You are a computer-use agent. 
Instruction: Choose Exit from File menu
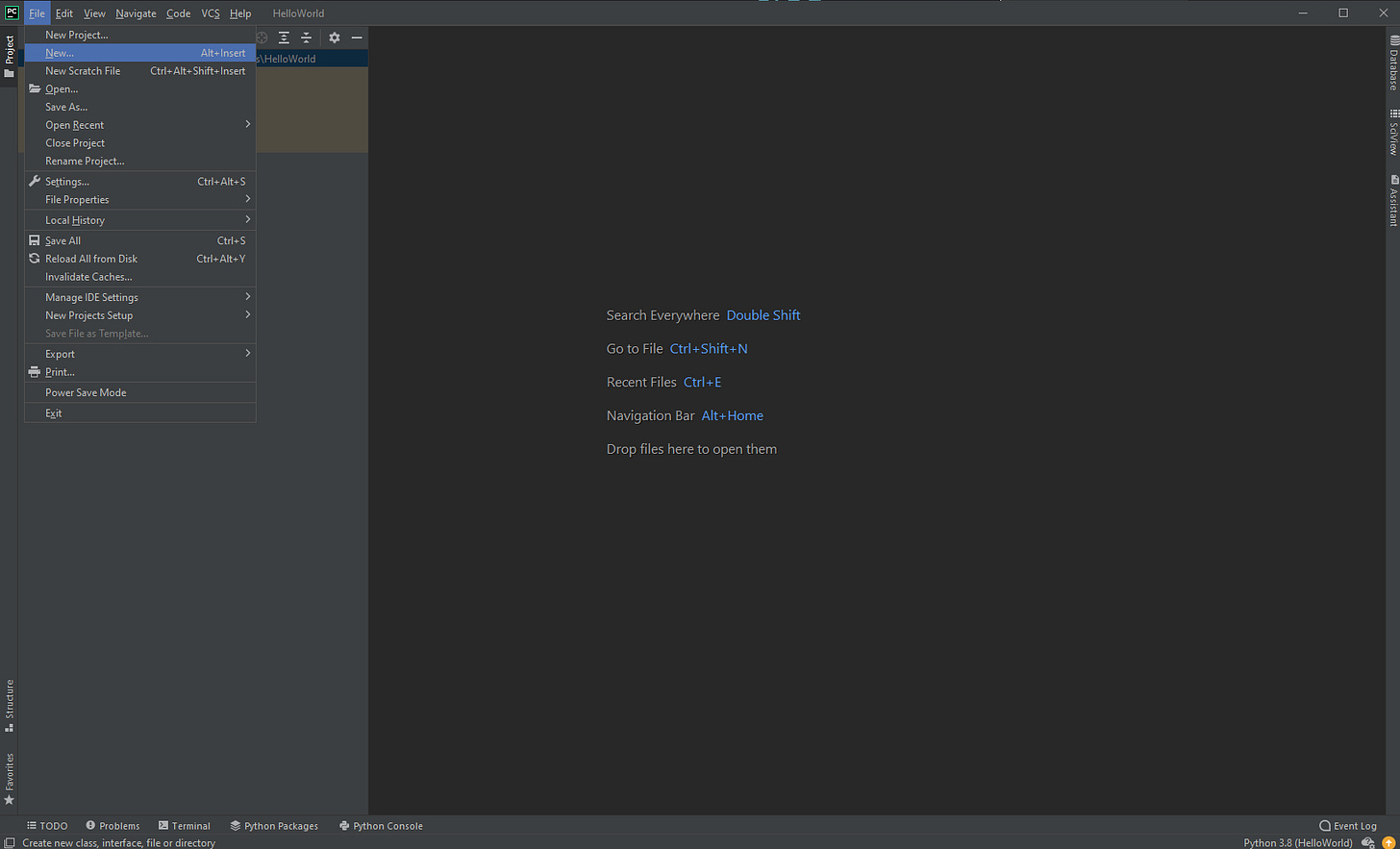[140, 413]
